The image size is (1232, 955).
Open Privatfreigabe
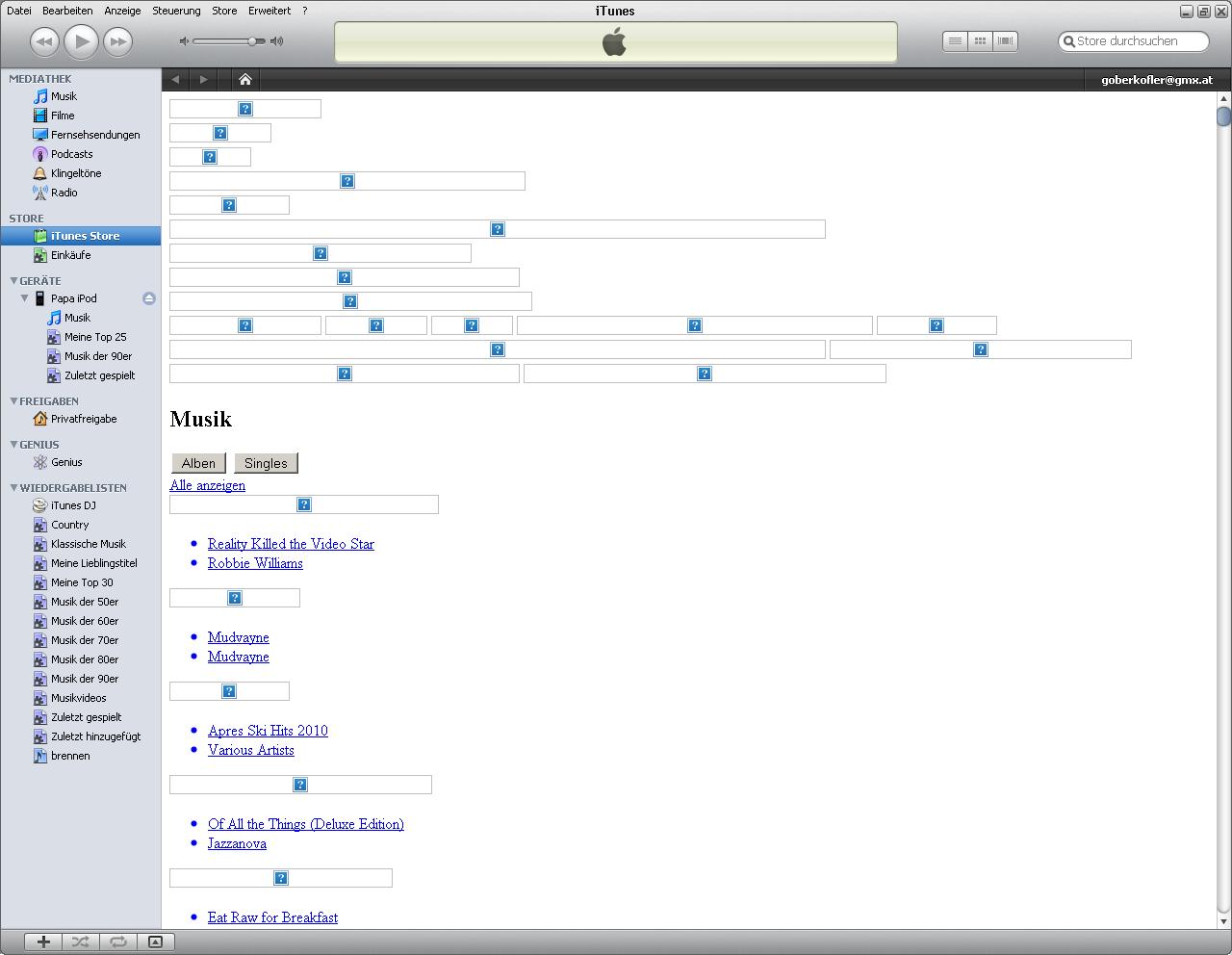tap(84, 419)
